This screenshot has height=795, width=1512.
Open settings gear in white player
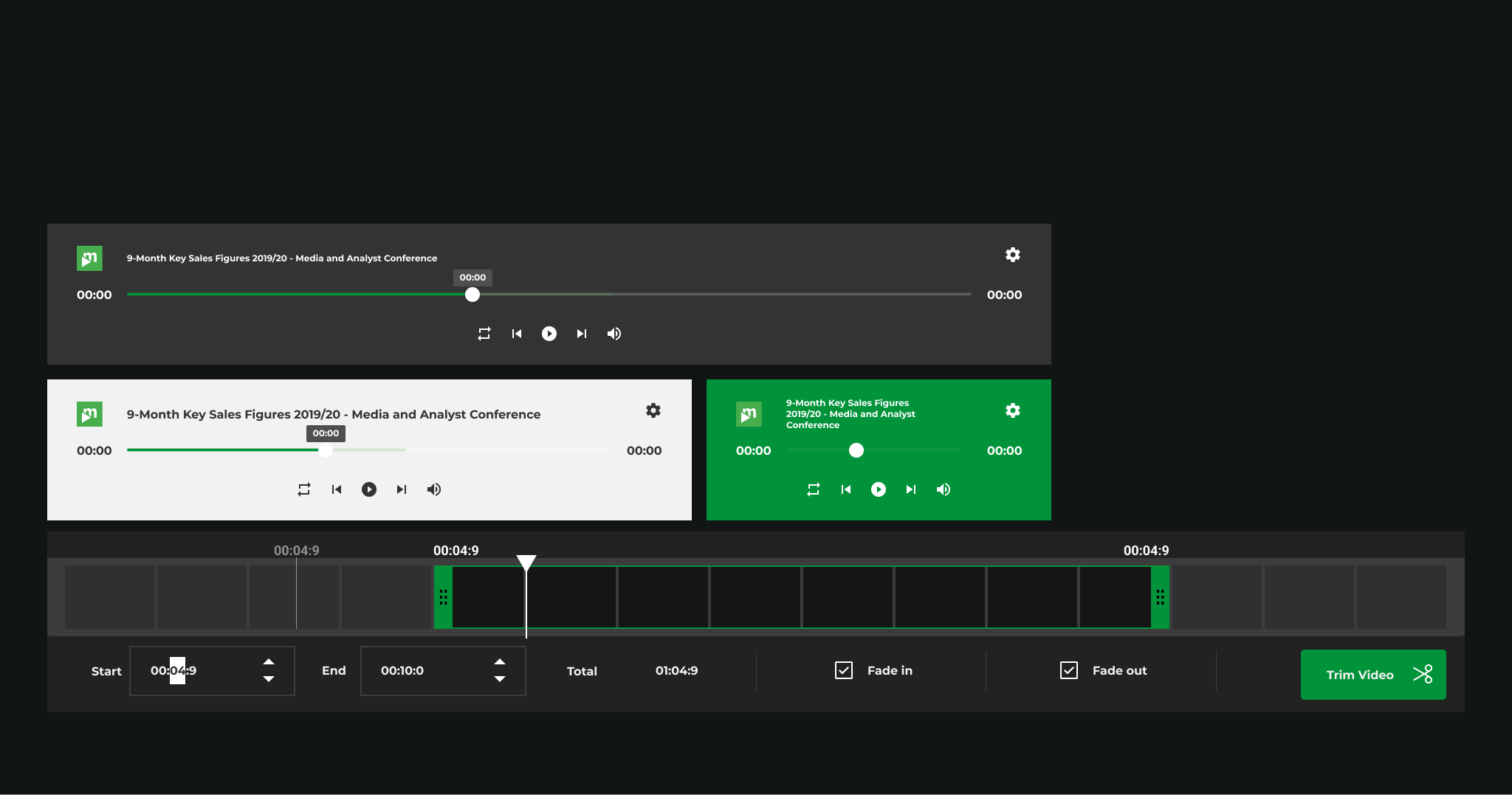(x=653, y=410)
